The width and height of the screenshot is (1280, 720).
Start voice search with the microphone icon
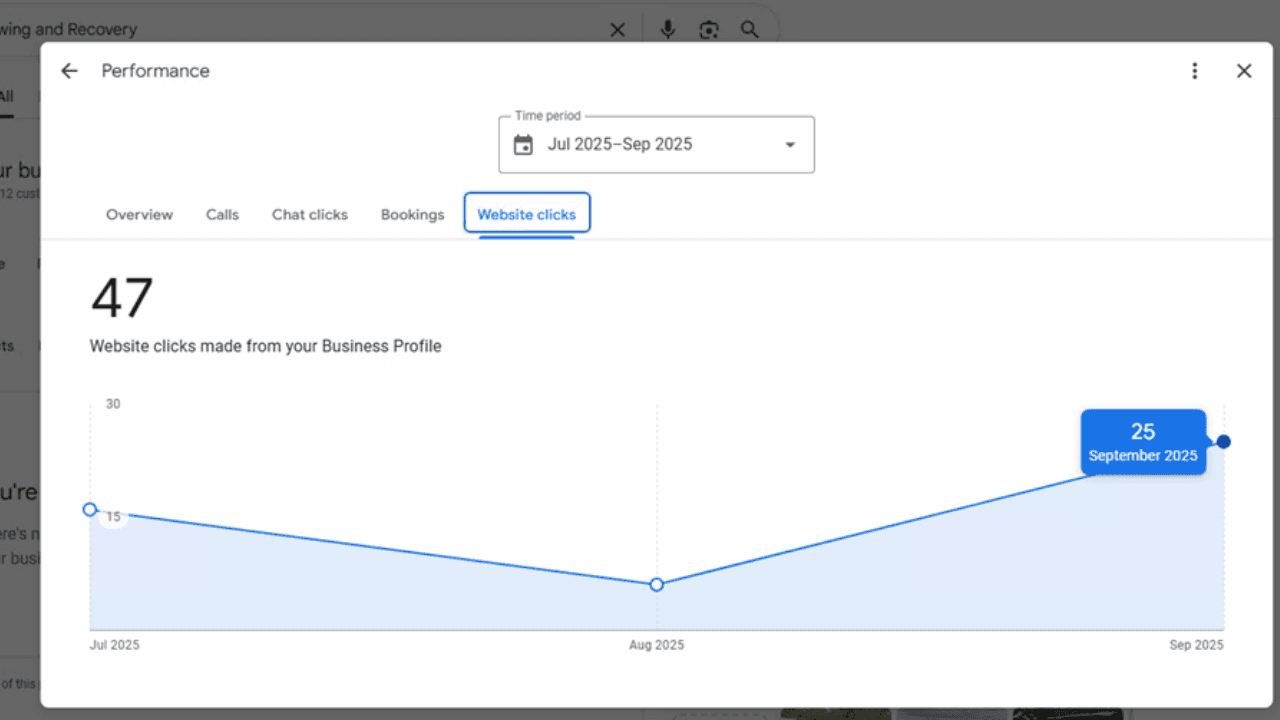668,30
